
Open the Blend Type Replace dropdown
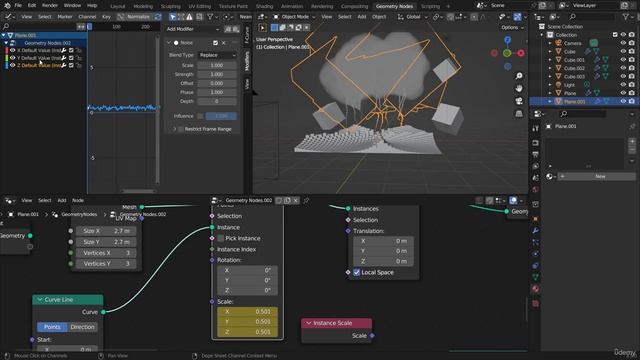(217, 55)
